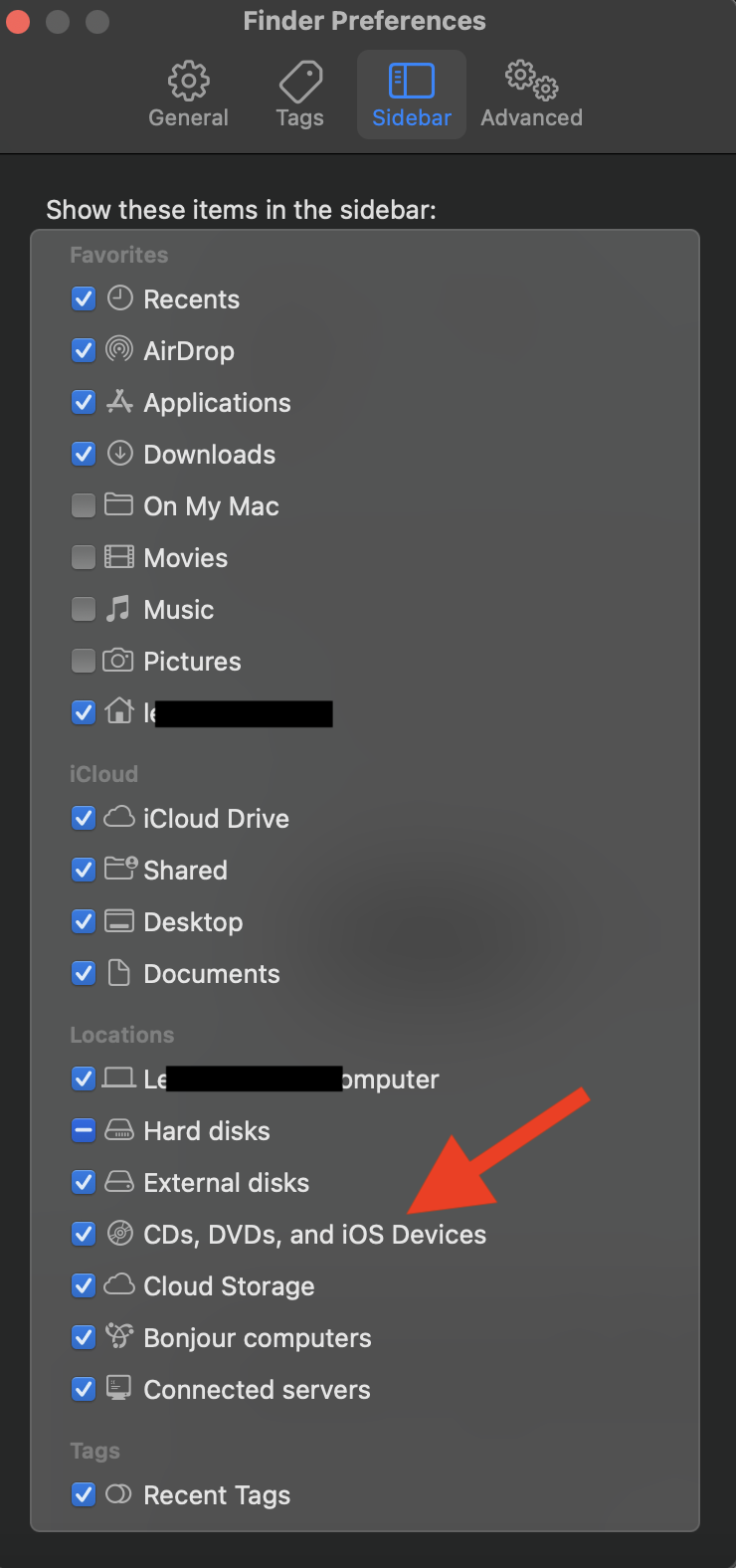Click the External disks label
736x1568 pixels.
(x=226, y=1182)
